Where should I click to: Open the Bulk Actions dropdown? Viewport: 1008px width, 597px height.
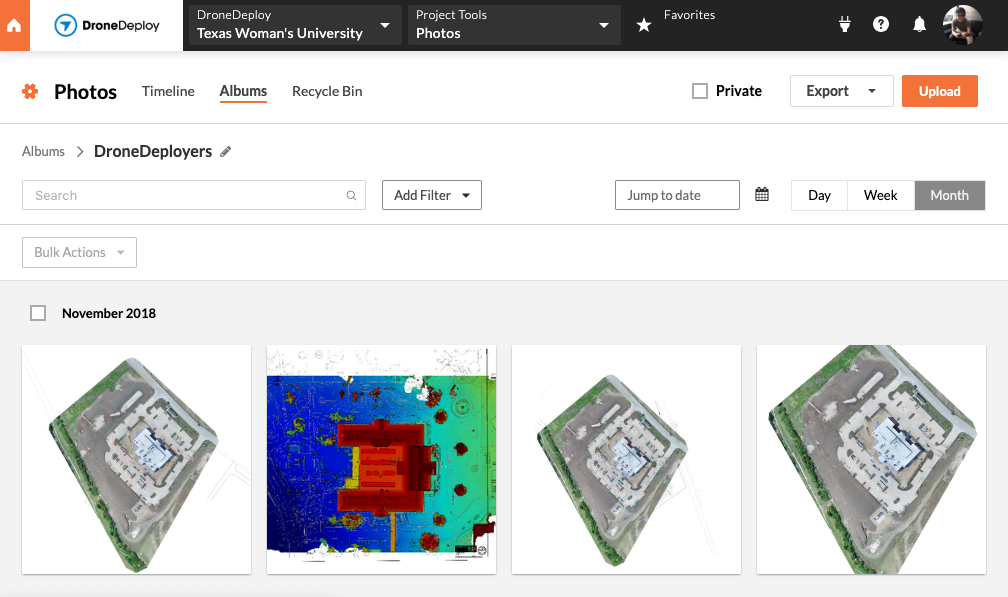80,253
